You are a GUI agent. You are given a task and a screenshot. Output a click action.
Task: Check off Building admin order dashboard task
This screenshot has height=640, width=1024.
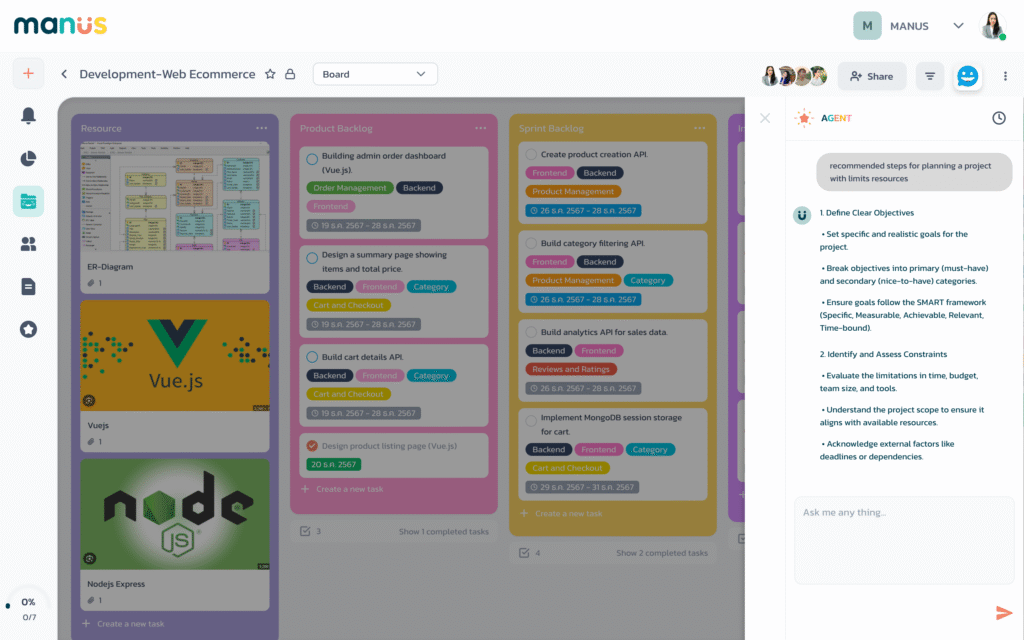[x=312, y=158]
